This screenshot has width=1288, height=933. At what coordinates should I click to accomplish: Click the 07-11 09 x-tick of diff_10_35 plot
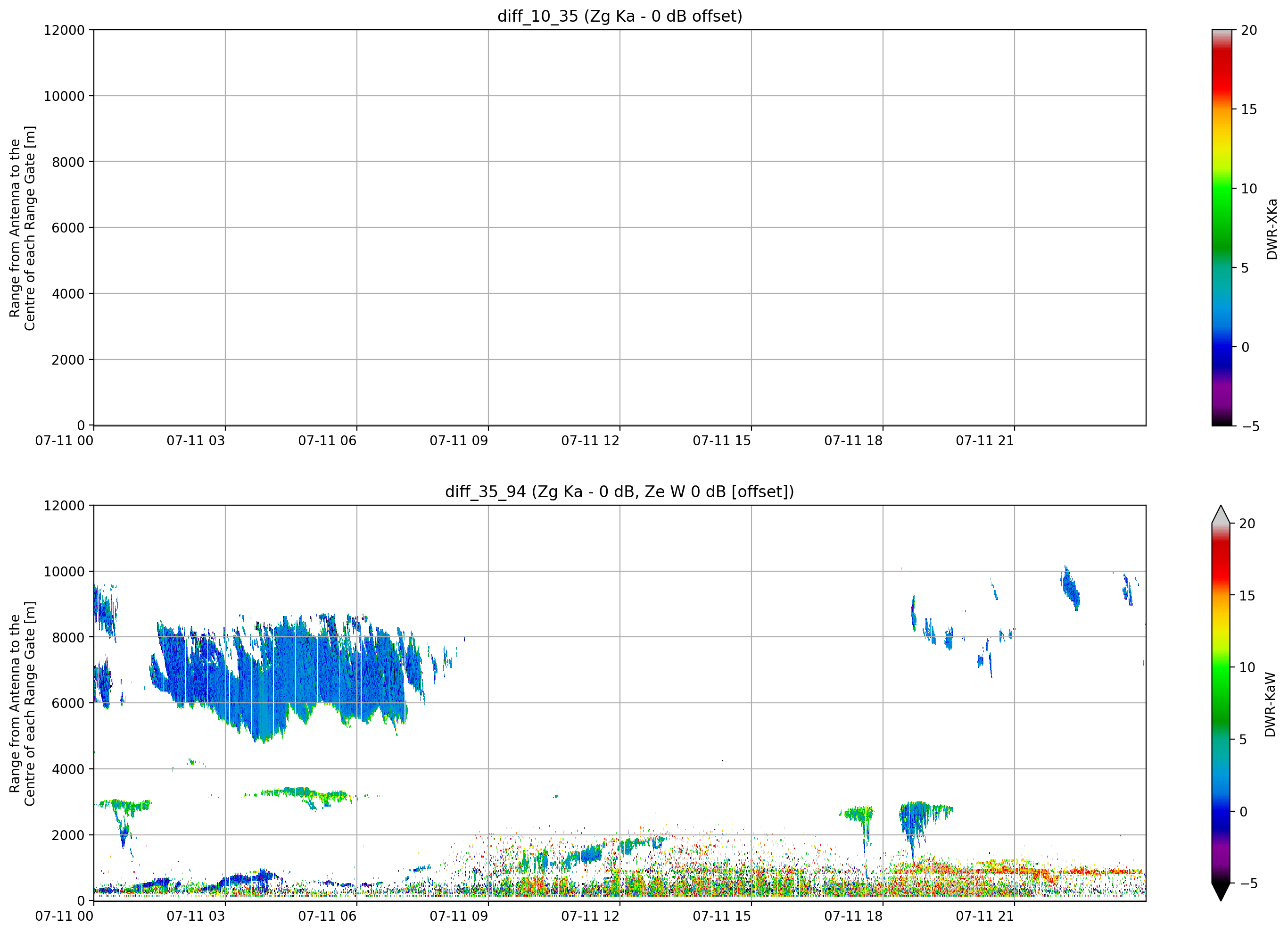(x=459, y=441)
